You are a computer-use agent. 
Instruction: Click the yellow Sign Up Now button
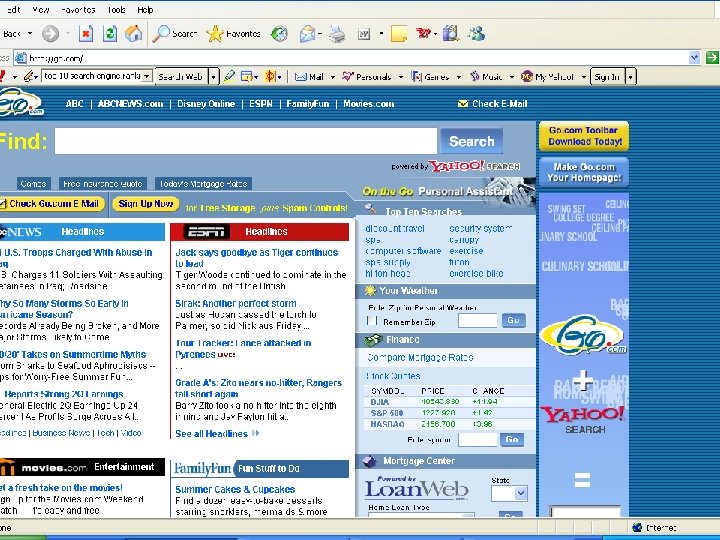point(146,203)
